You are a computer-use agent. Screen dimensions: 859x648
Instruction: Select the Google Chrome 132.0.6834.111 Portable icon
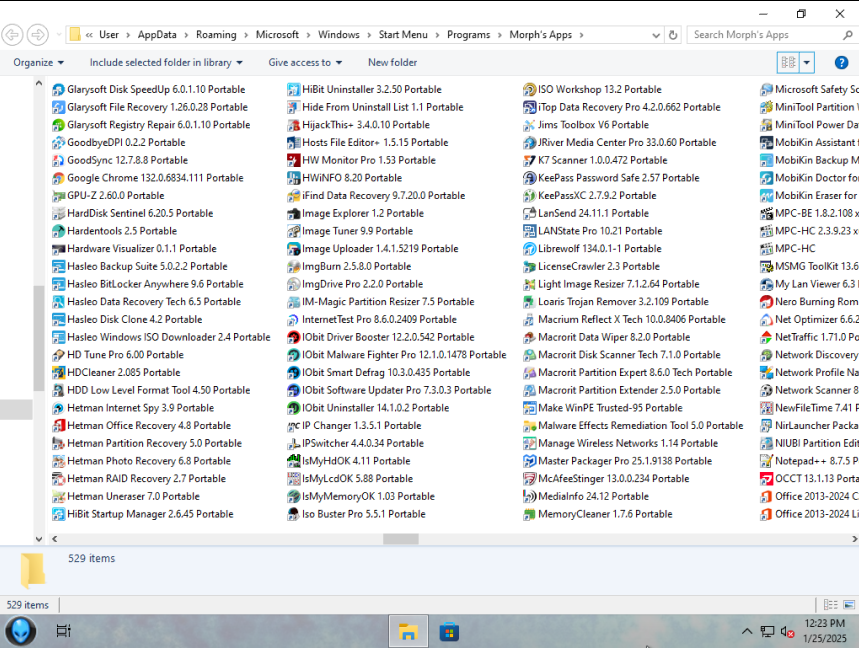(x=58, y=178)
